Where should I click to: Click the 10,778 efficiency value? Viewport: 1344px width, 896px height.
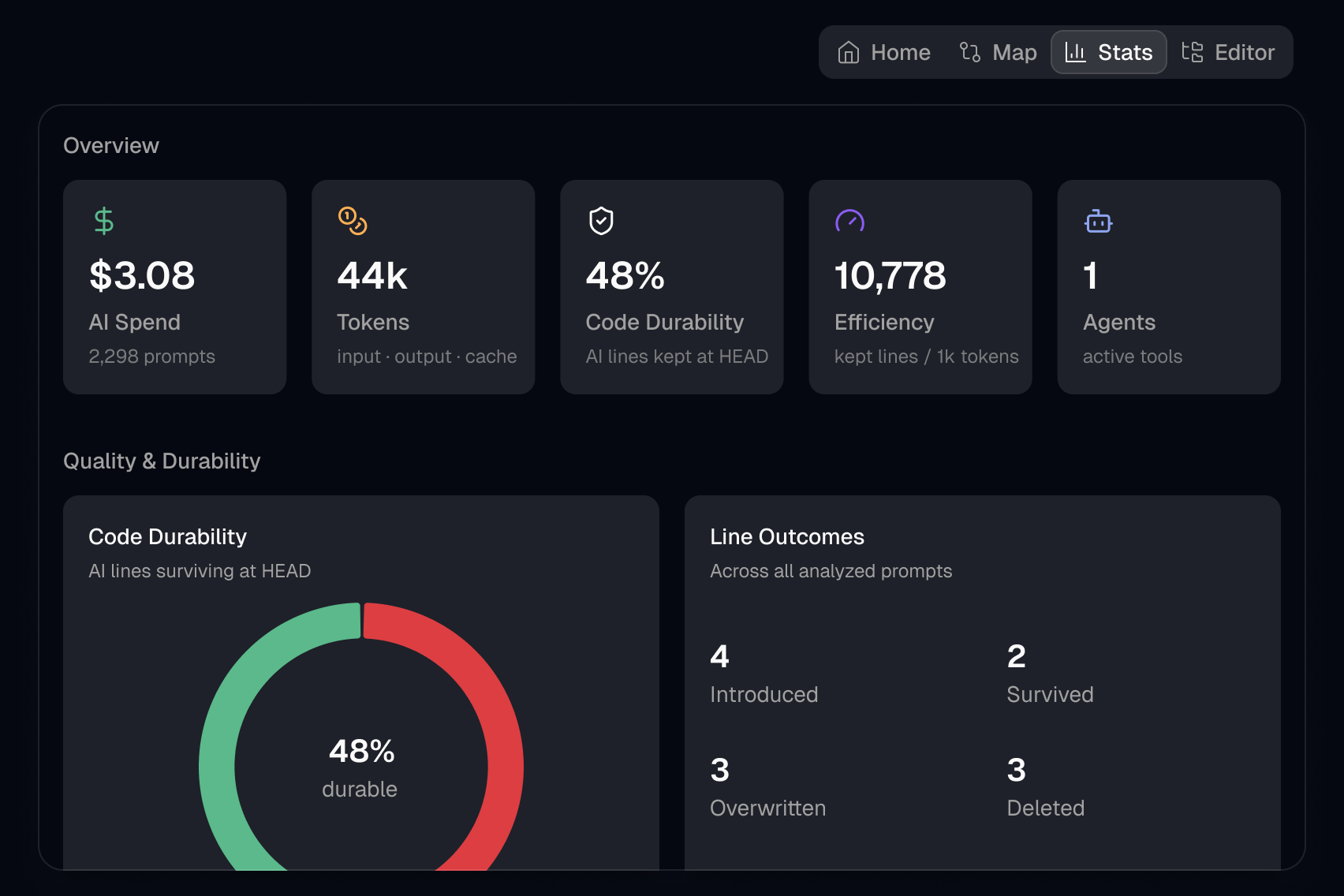point(890,275)
